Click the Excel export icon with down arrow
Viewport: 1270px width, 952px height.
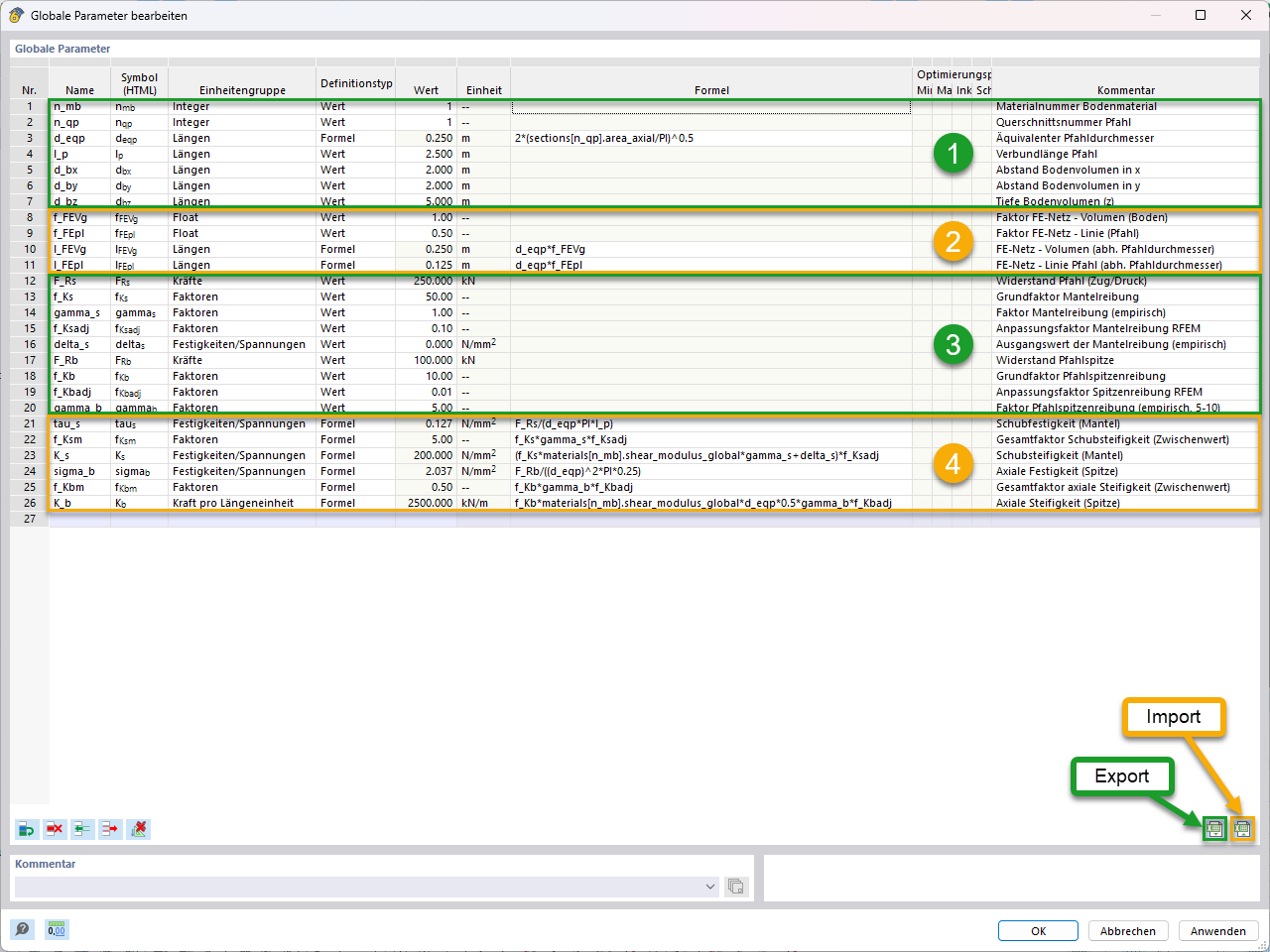coord(1214,829)
